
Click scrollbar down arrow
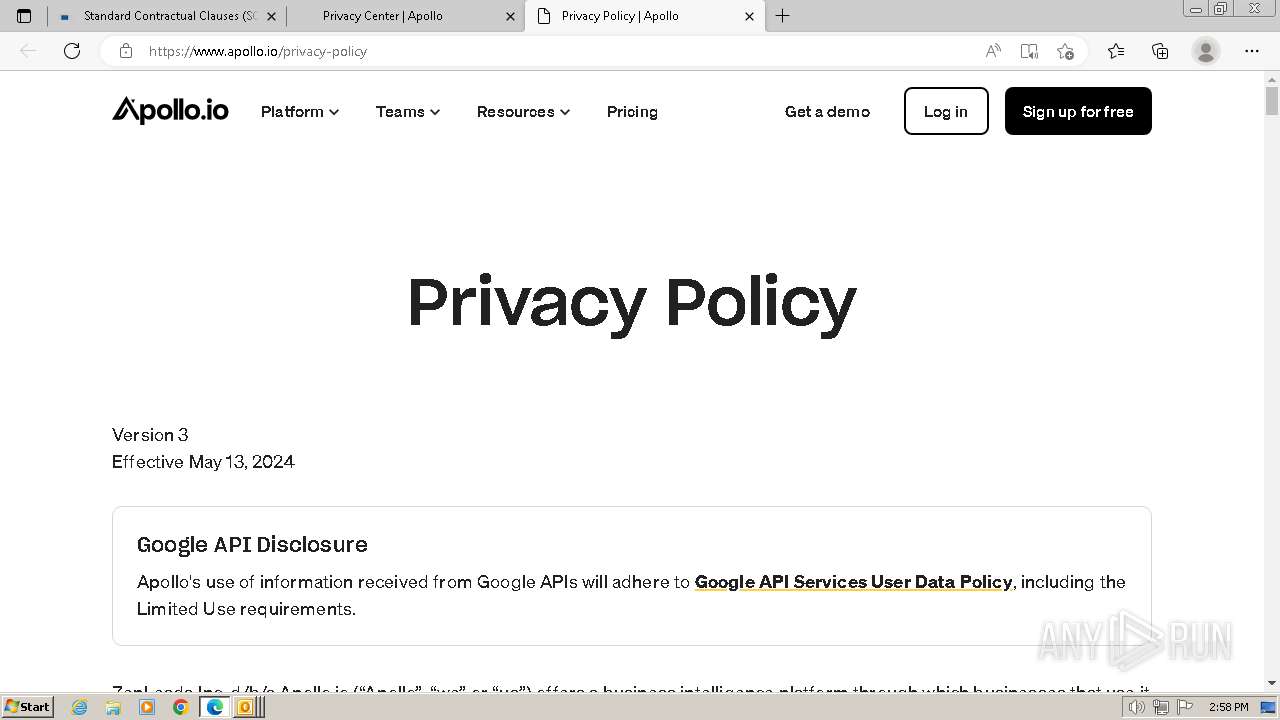click(1272, 683)
